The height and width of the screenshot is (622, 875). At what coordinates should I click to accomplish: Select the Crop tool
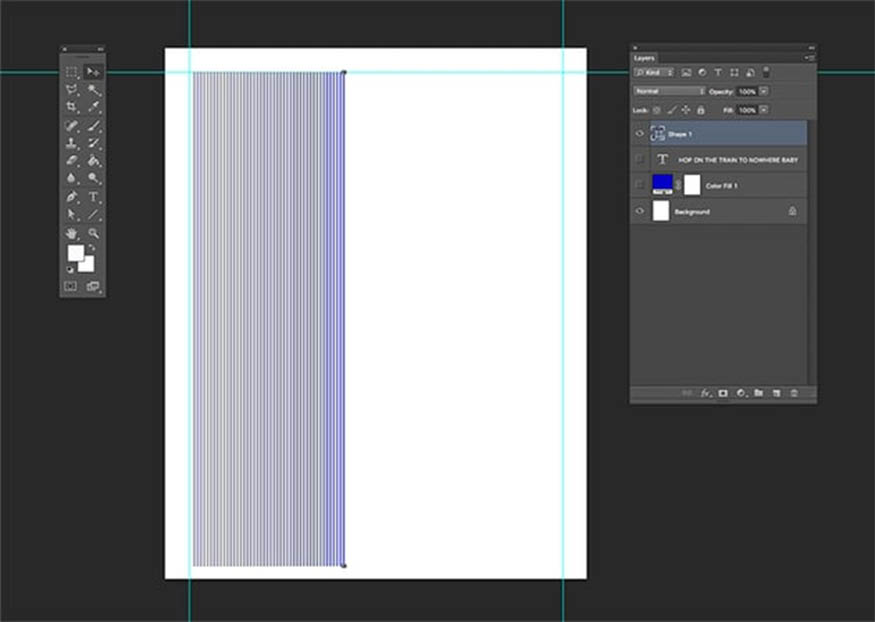click(71, 107)
